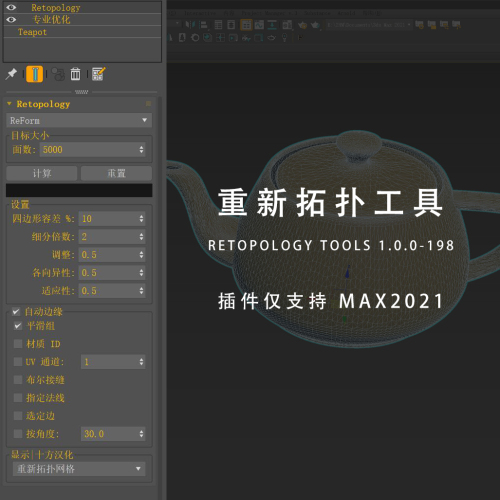The height and width of the screenshot is (500, 500).
Task: Click the pin stack icon
Action: coord(11,74)
